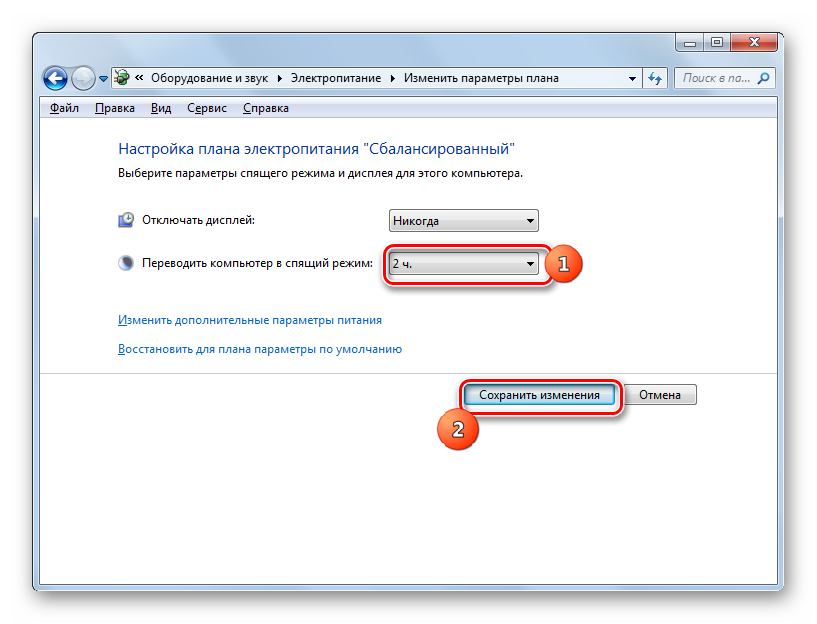The image size is (817, 624).
Task: Click the heading 'Настройка плана электропитания'
Action: tap(316, 149)
